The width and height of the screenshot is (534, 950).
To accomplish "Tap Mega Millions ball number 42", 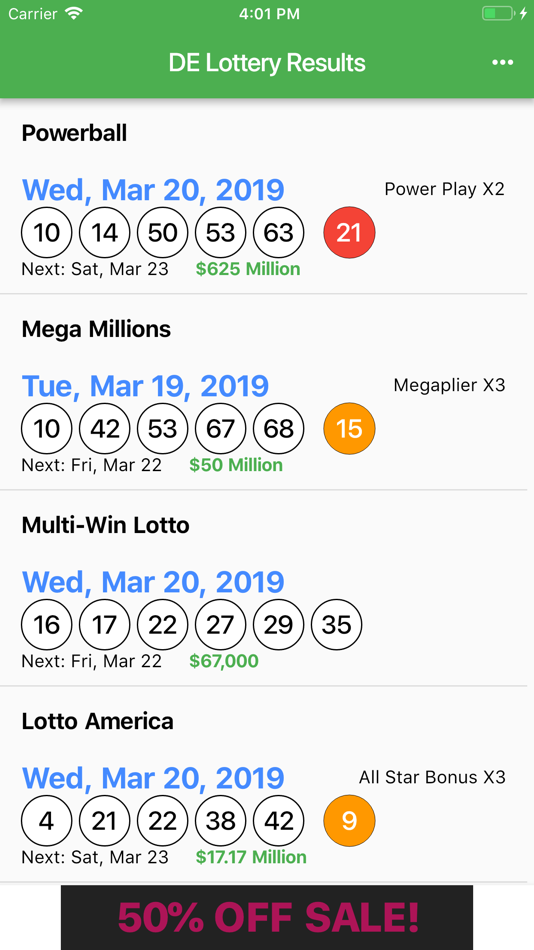I will (x=105, y=429).
